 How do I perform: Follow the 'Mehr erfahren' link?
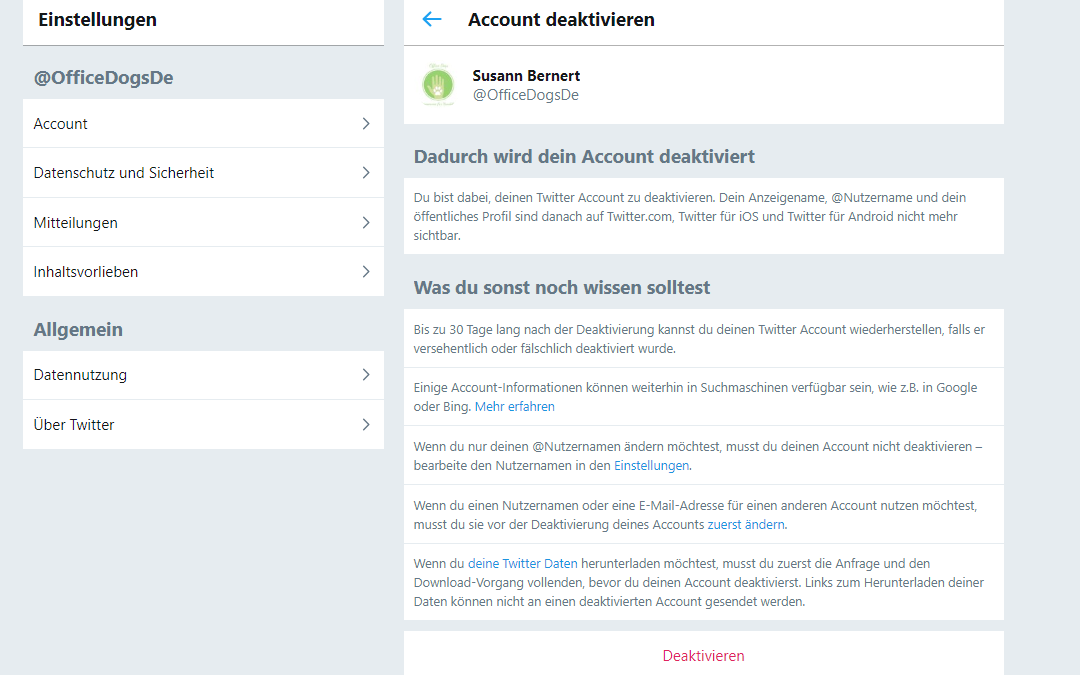[515, 406]
